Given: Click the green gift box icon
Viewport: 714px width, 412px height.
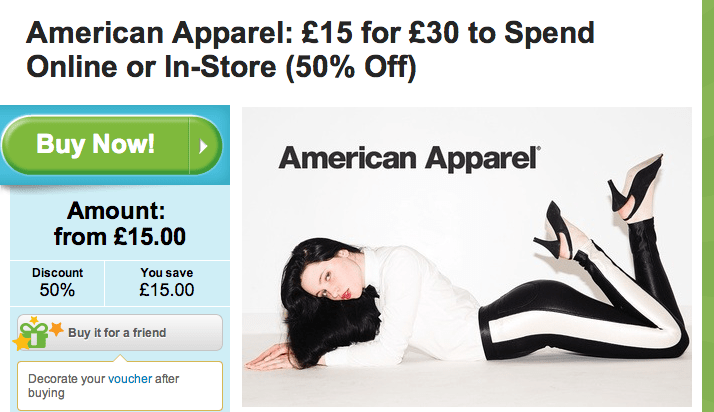Looking at the screenshot, I should pyautogui.click(x=34, y=335).
